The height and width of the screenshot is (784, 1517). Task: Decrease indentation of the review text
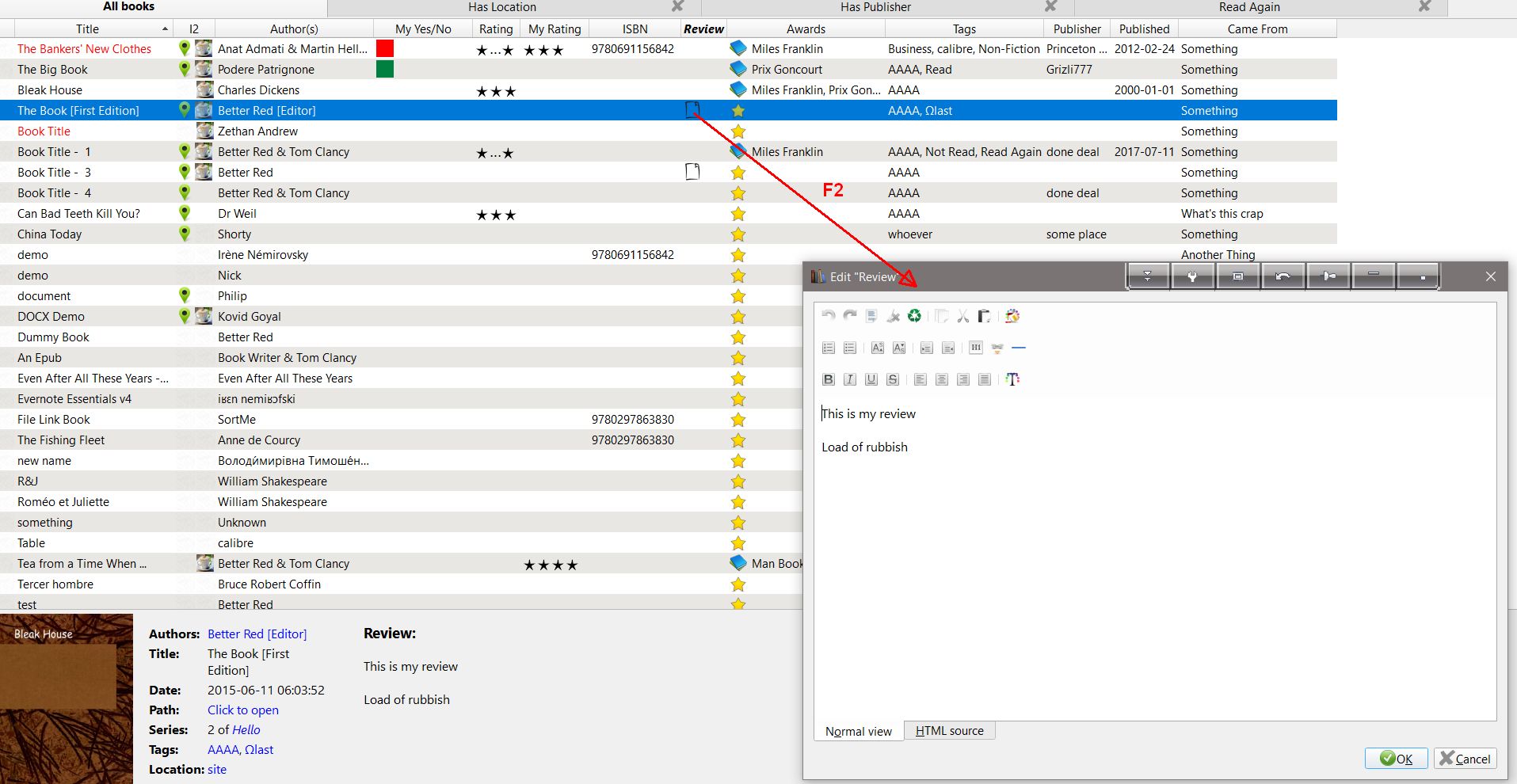click(x=948, y=348)
